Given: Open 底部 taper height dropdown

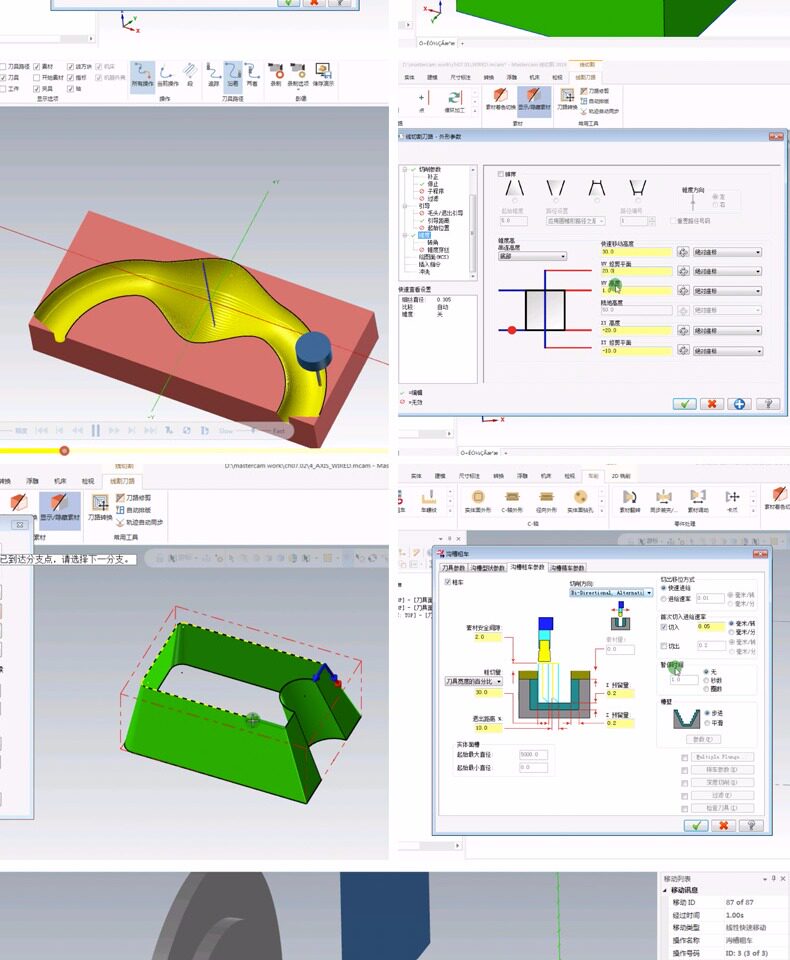Looking at the screenshot, I should tap(532, 257).
